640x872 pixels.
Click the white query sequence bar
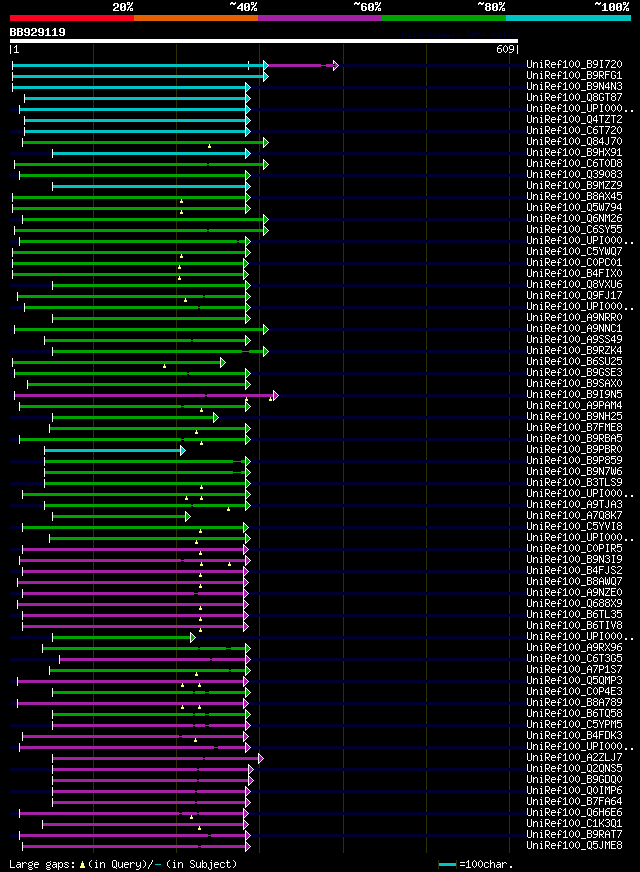(264, 41)
